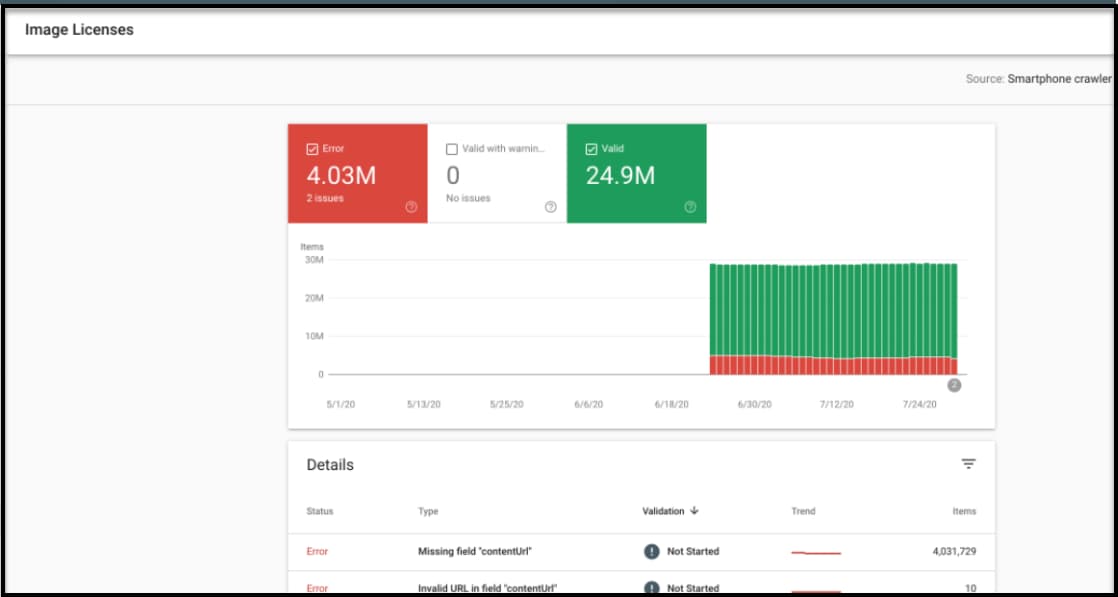
Task: Click Error status of Missing field row
Action: pyautogui.click(x=317, y=551)
